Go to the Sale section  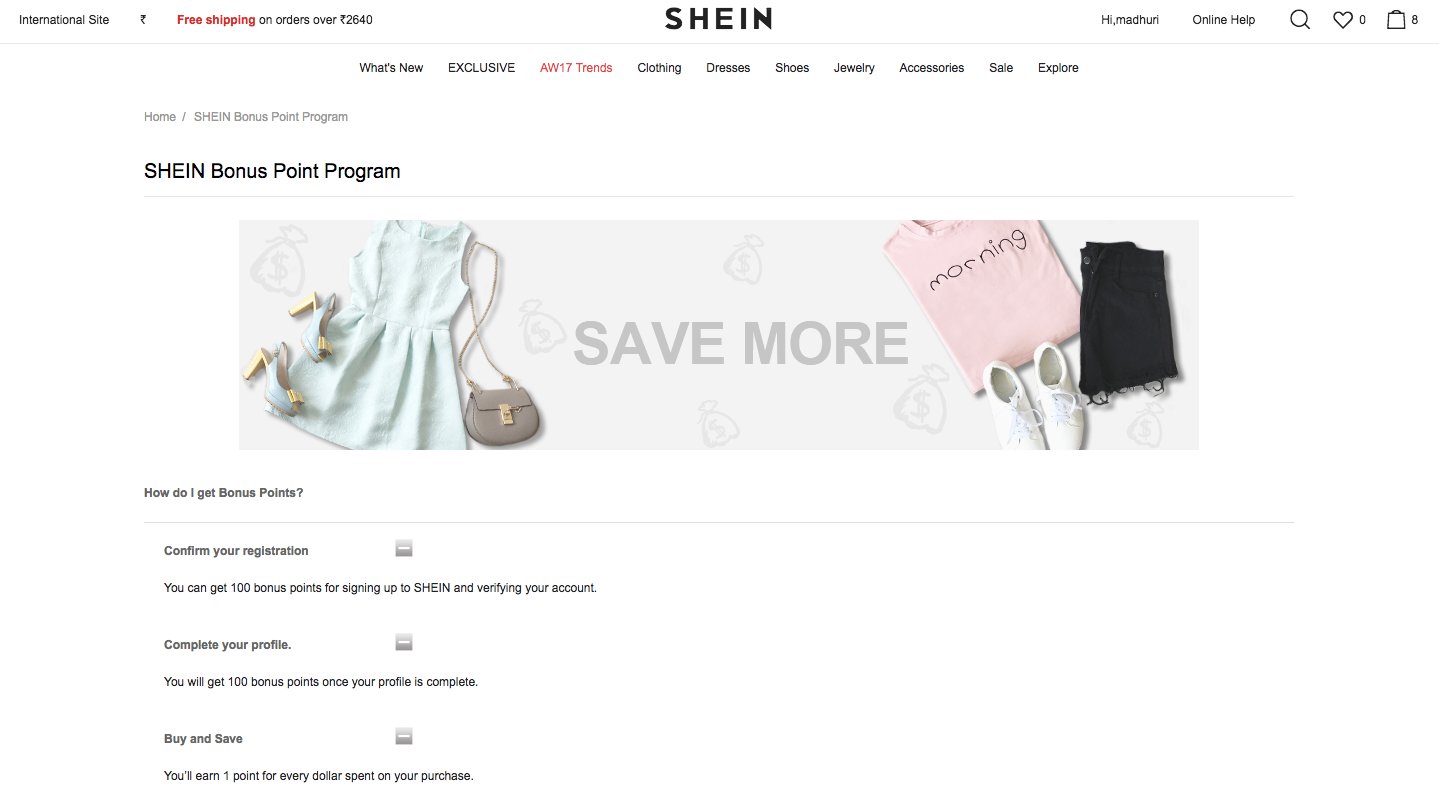(1001, 68)
